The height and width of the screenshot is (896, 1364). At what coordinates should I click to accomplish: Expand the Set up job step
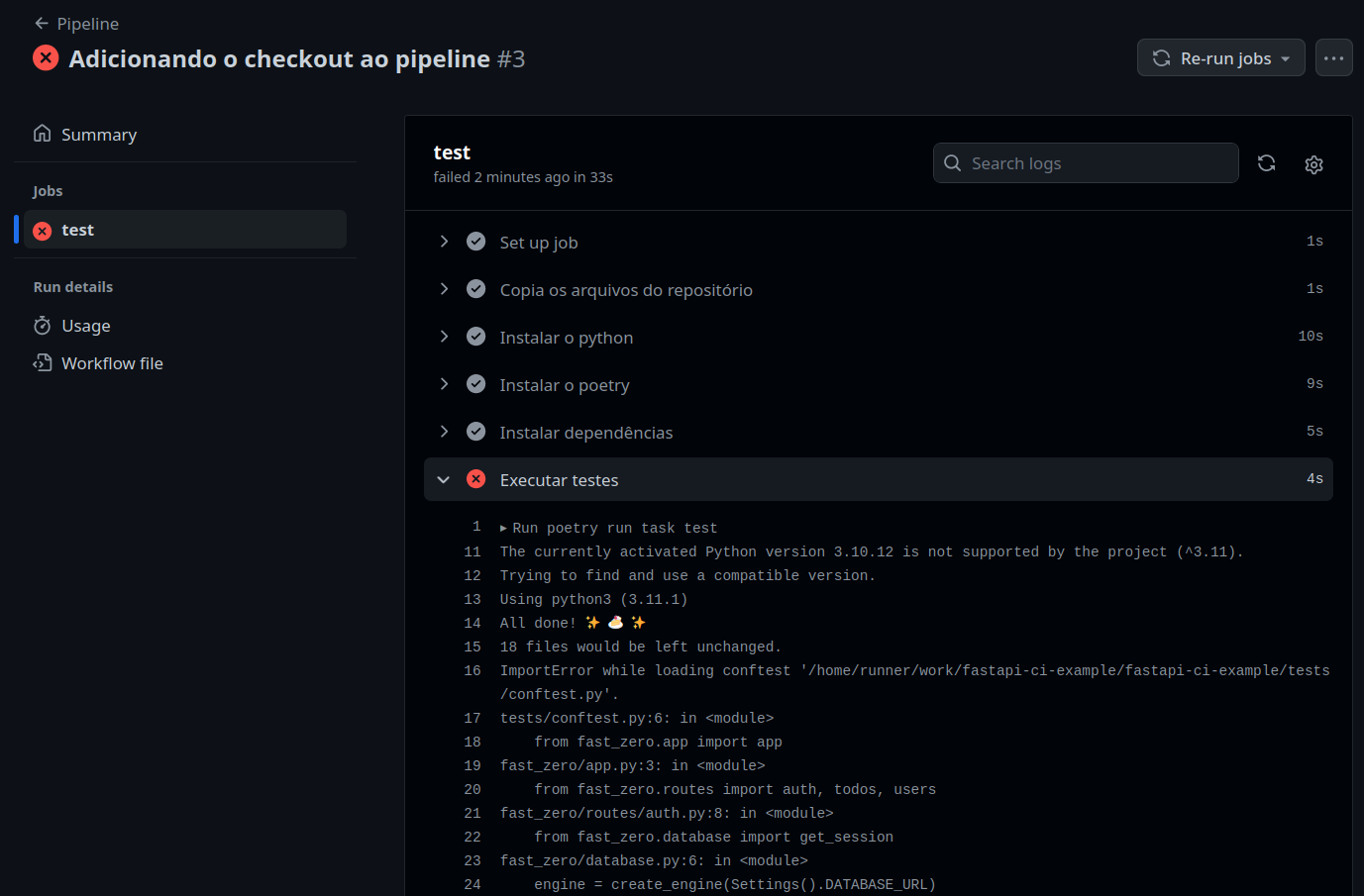tap(444, 242)
